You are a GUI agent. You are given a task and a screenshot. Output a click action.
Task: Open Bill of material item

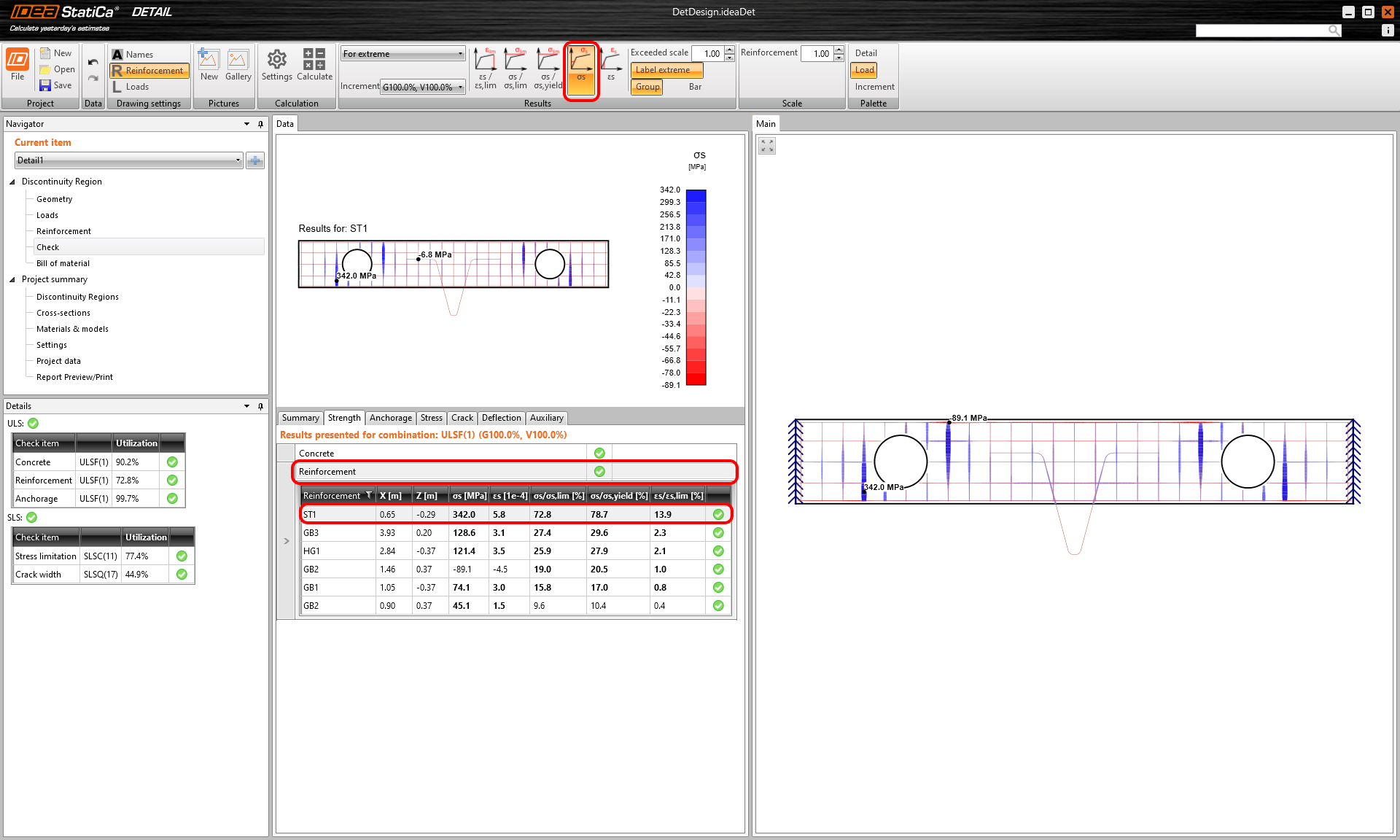(x=63, y=263)
